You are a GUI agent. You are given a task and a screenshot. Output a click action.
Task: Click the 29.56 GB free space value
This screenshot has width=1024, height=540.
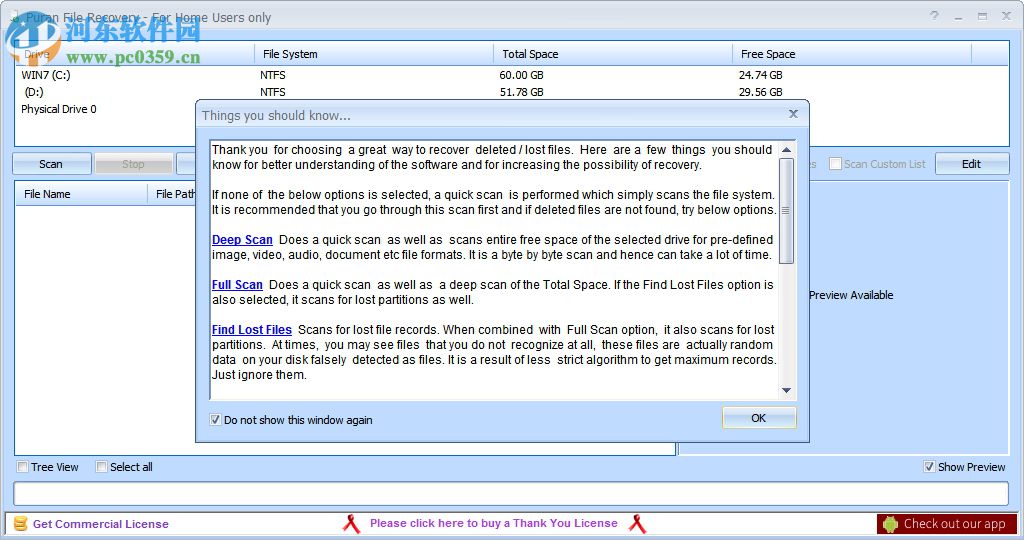760,92
